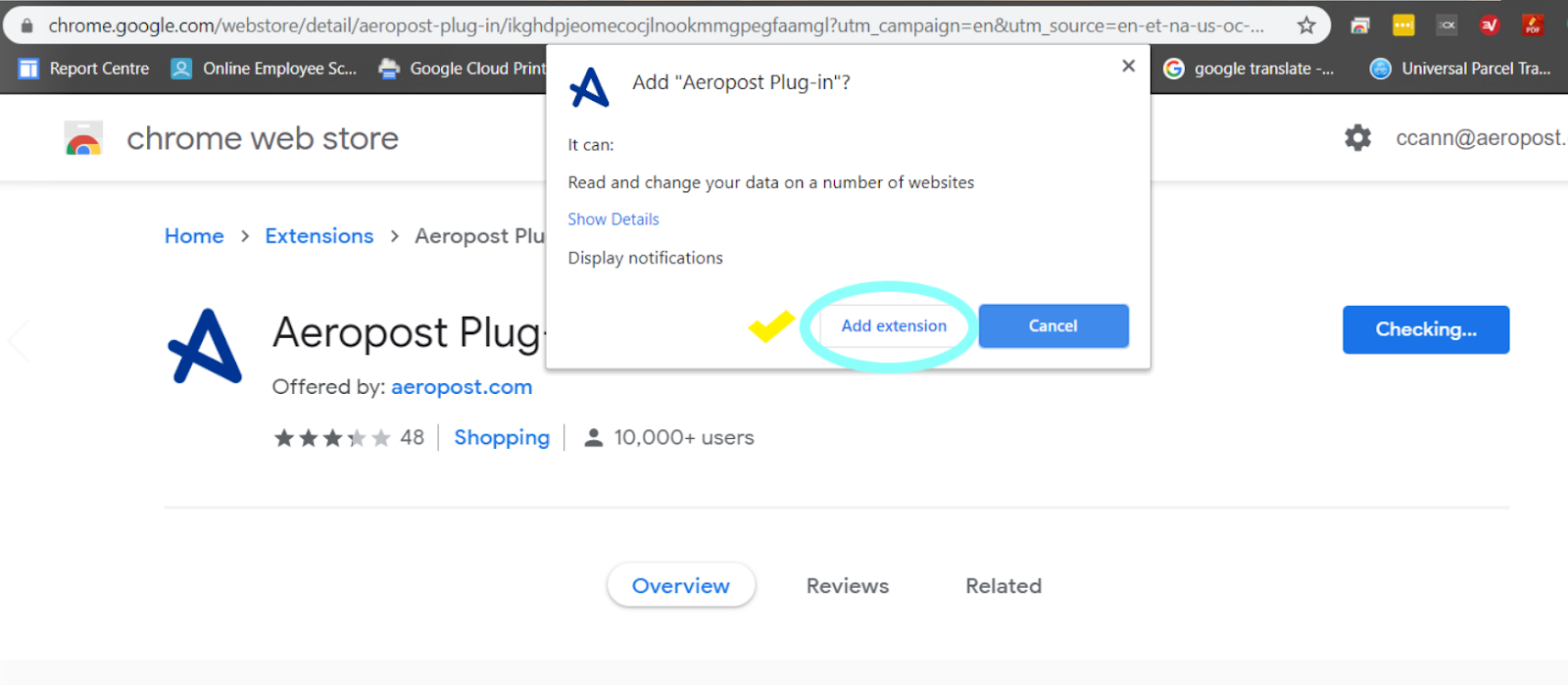Cancel the Aeropost Plug-in install dialog
The height and width of the screenshot is (687, 1568).
click(1053, 326)
